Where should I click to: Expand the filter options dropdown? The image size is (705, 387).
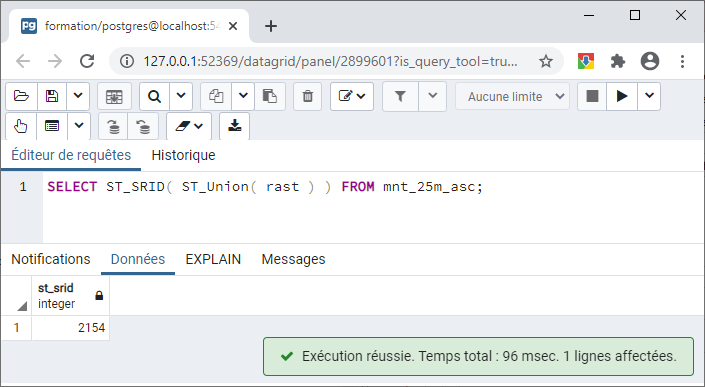pyautogui.click(x=433, y=96)
